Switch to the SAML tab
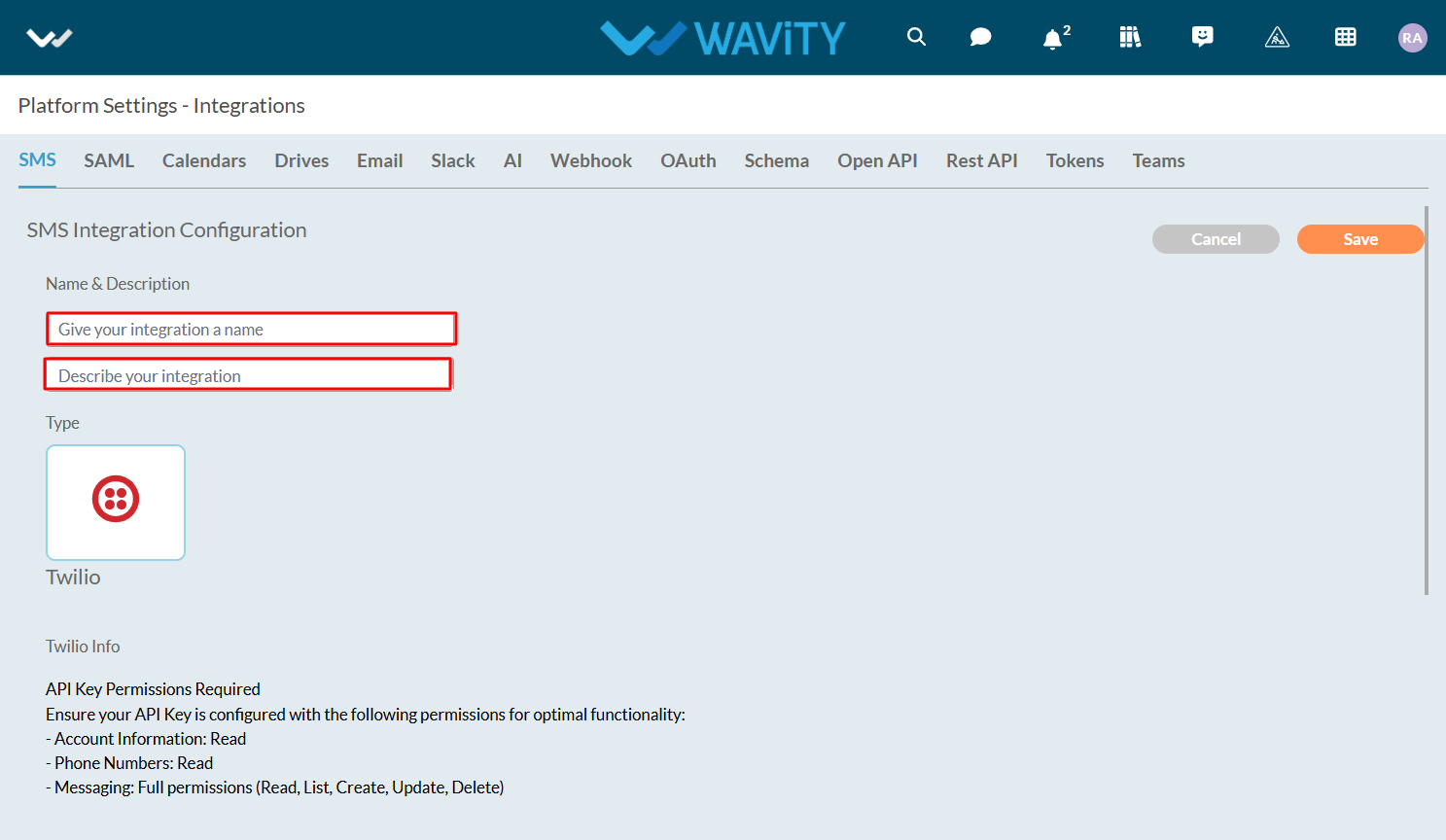Viewport: 1446px width, 840px height. [x=109, y=160]
